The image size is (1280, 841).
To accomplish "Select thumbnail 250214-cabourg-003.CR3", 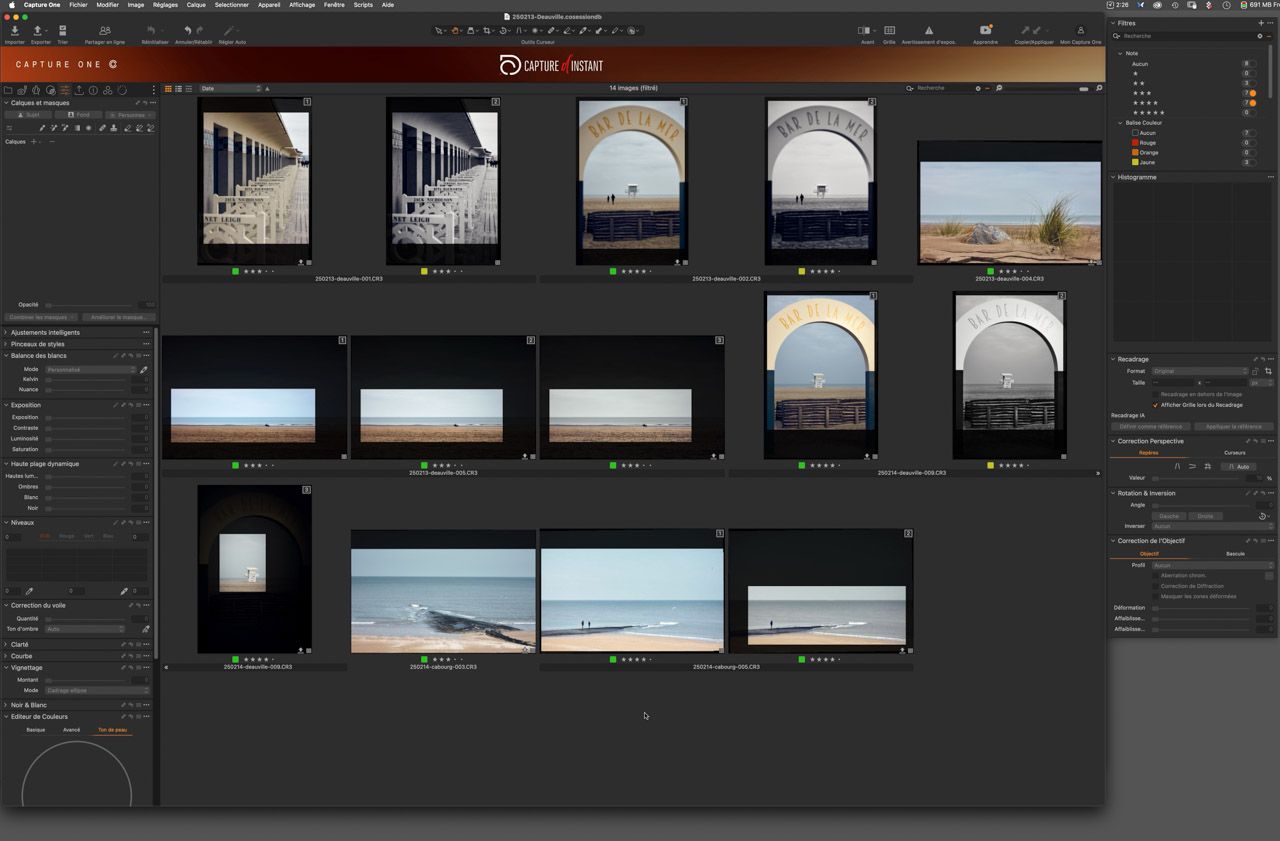I will [x=443, y=591].
